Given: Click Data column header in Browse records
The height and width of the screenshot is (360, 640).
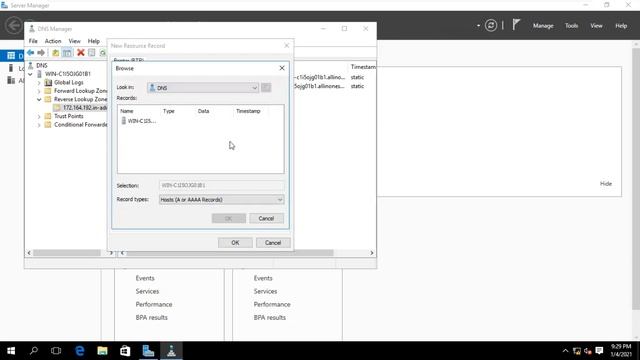Looking at the screenshot, I should 203,111.
